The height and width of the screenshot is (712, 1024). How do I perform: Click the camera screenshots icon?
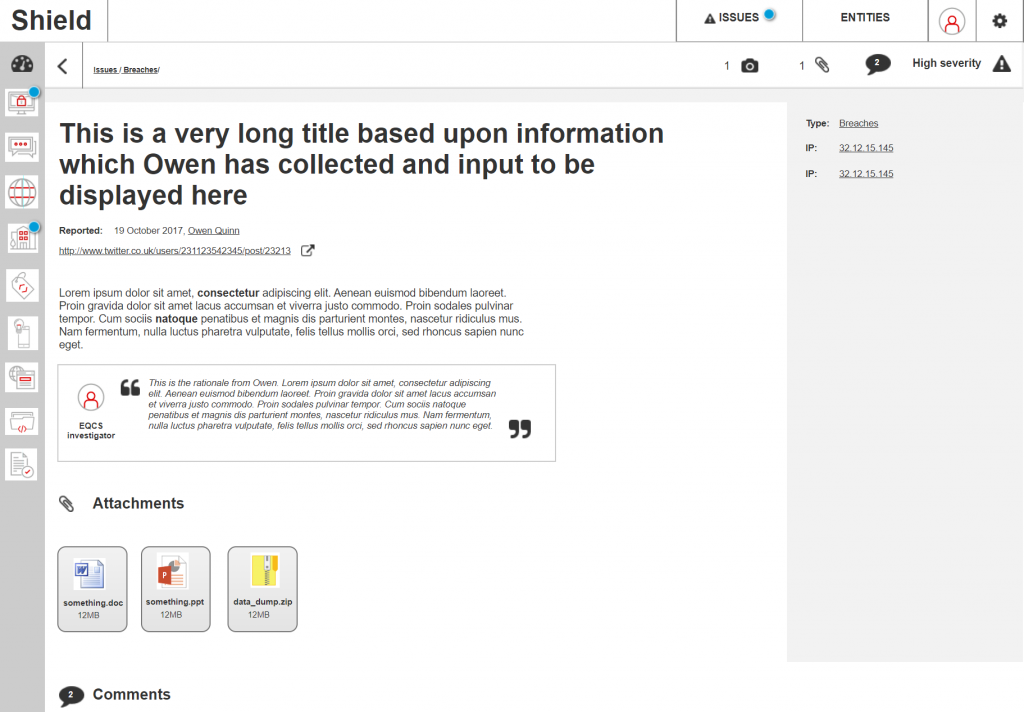coord(749,66)
